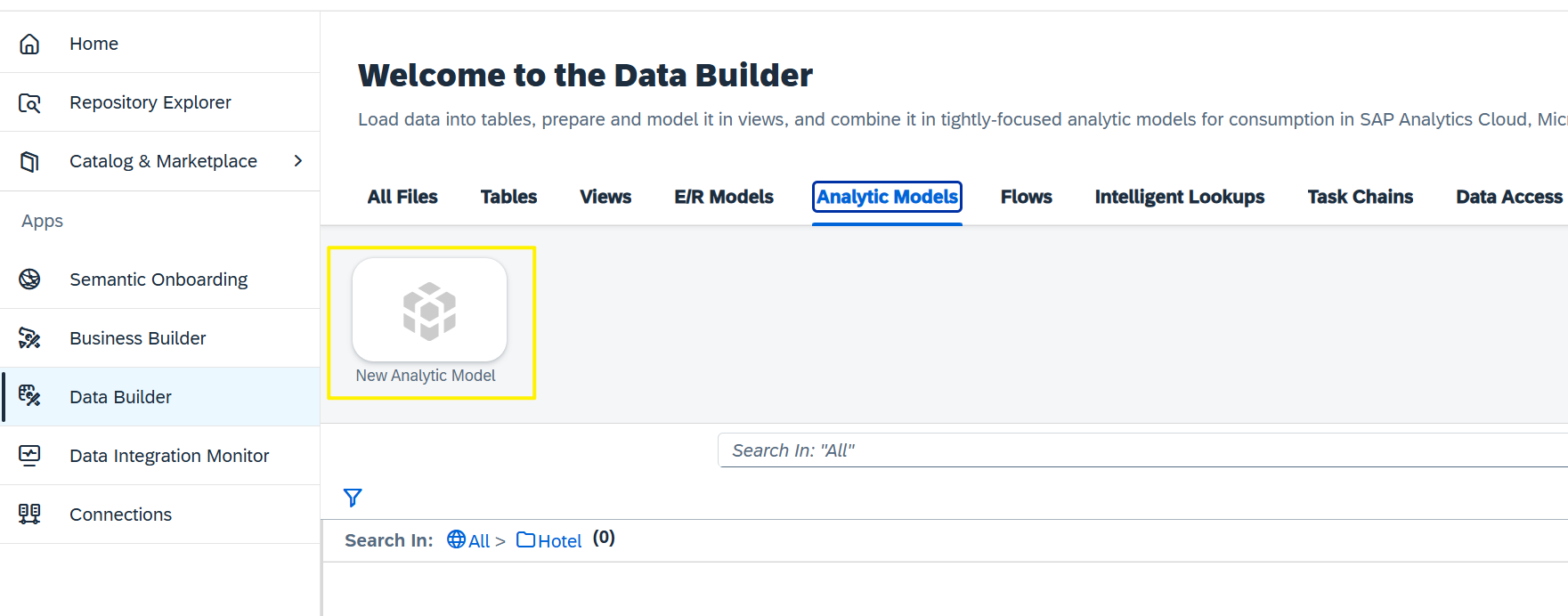This screenshot has height=616, width=1568.
Task: Open Business Builder via its icon
Action: click(x=29, y=338)
